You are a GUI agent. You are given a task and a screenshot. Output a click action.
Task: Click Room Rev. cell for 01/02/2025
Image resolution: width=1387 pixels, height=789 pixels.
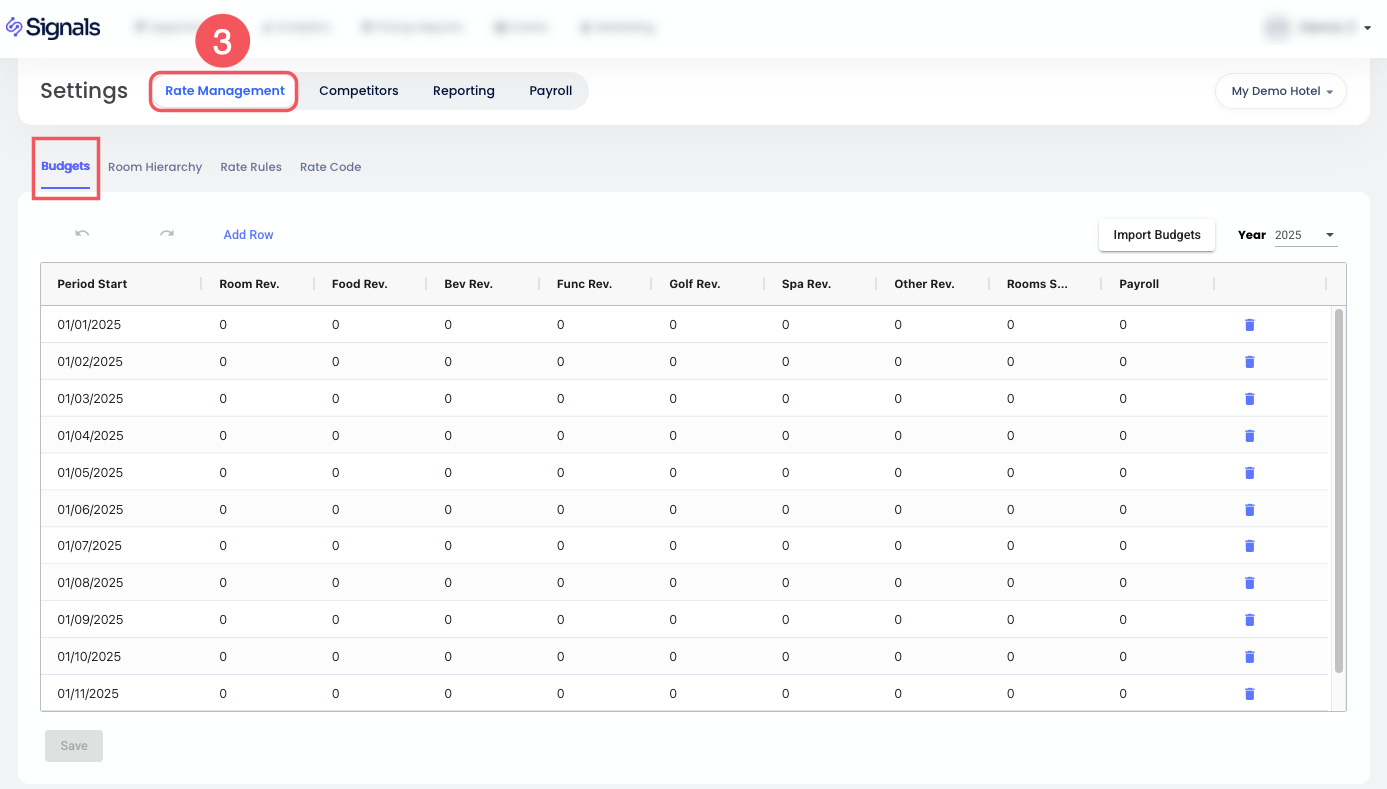click(224, 362)
